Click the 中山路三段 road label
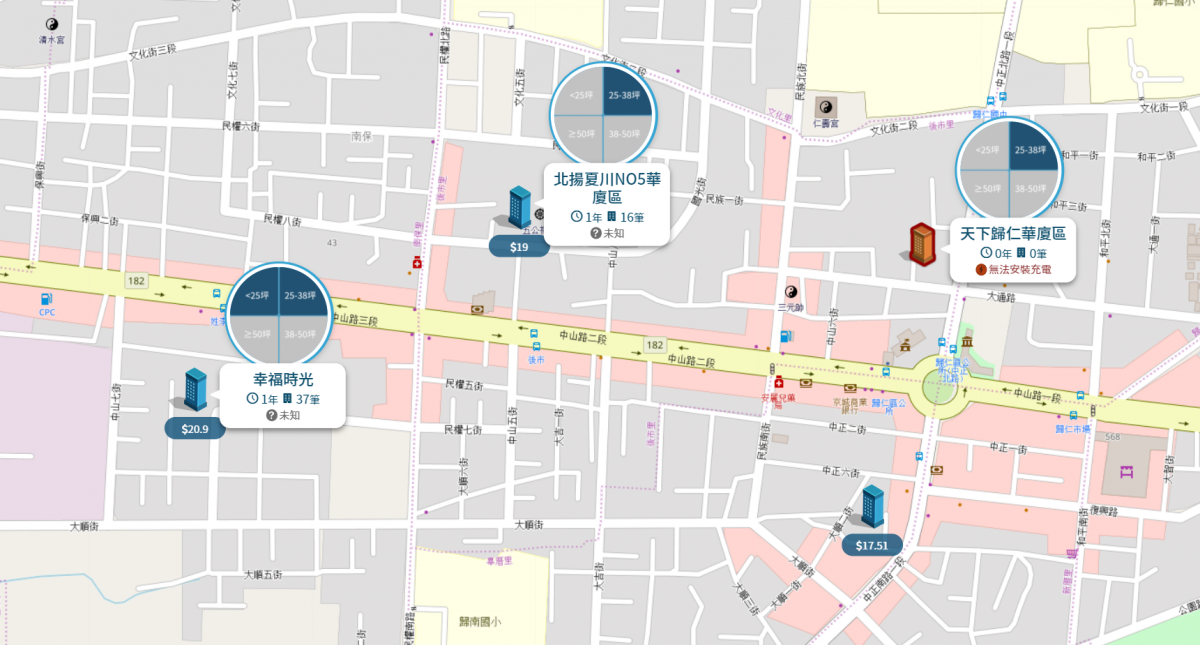 coord(355,318)
